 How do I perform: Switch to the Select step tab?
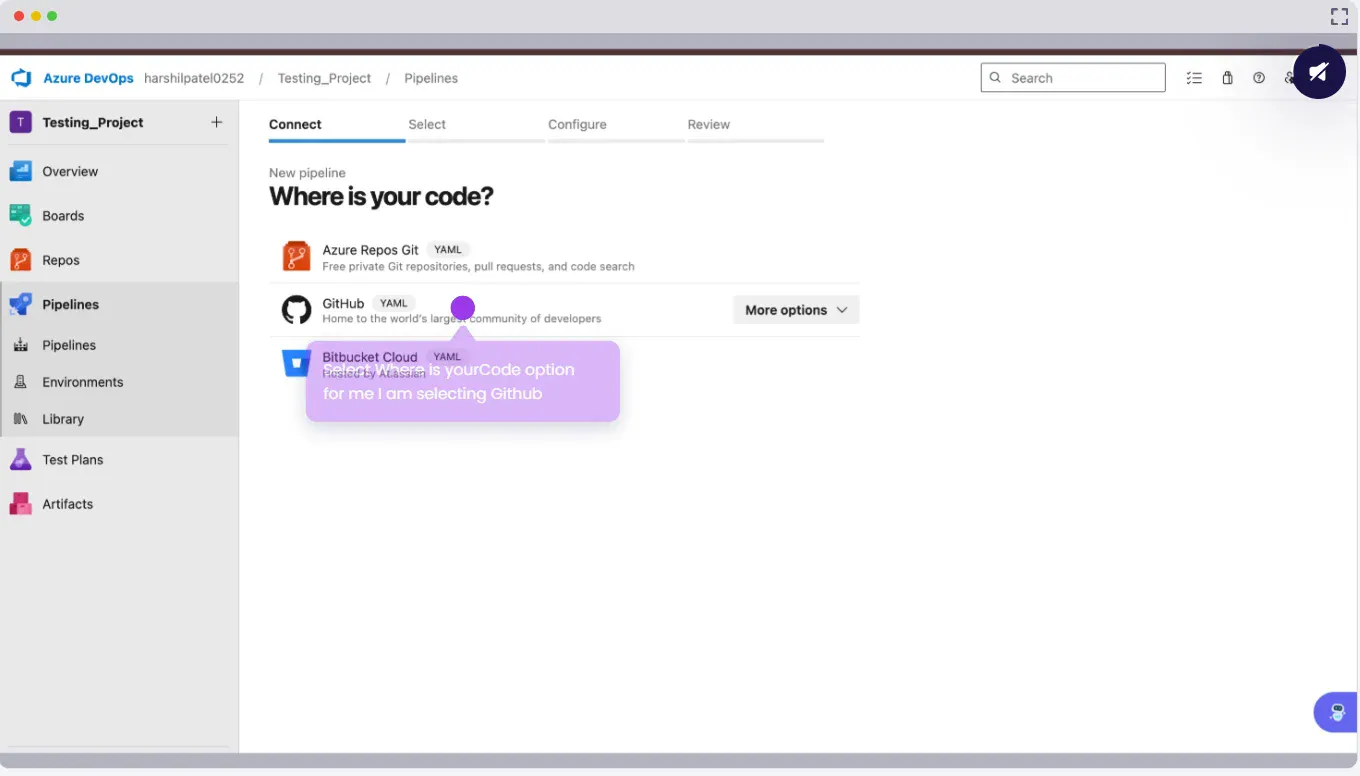click(x=427, y=125)
